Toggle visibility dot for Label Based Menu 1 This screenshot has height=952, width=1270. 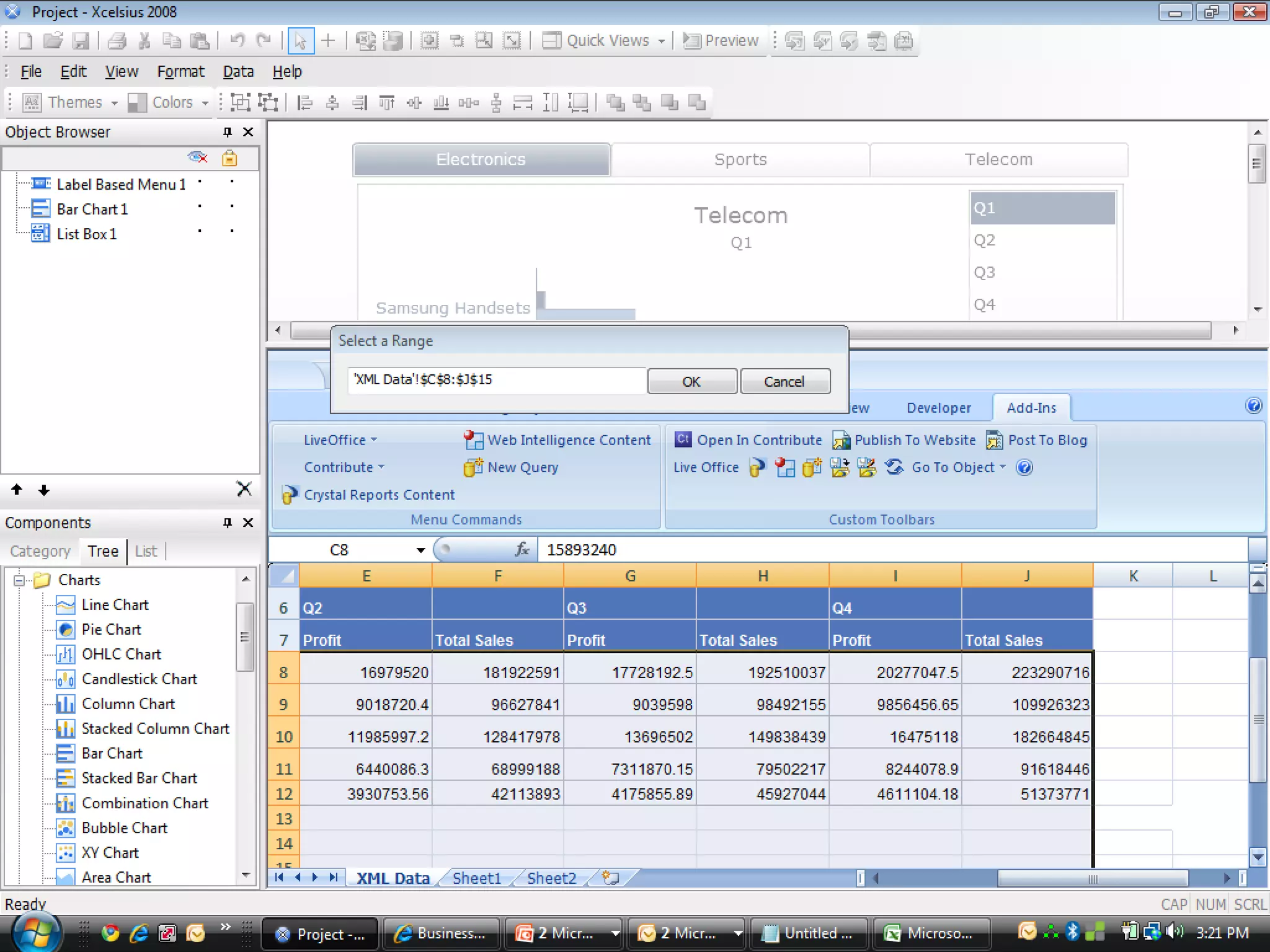point(200,182)
